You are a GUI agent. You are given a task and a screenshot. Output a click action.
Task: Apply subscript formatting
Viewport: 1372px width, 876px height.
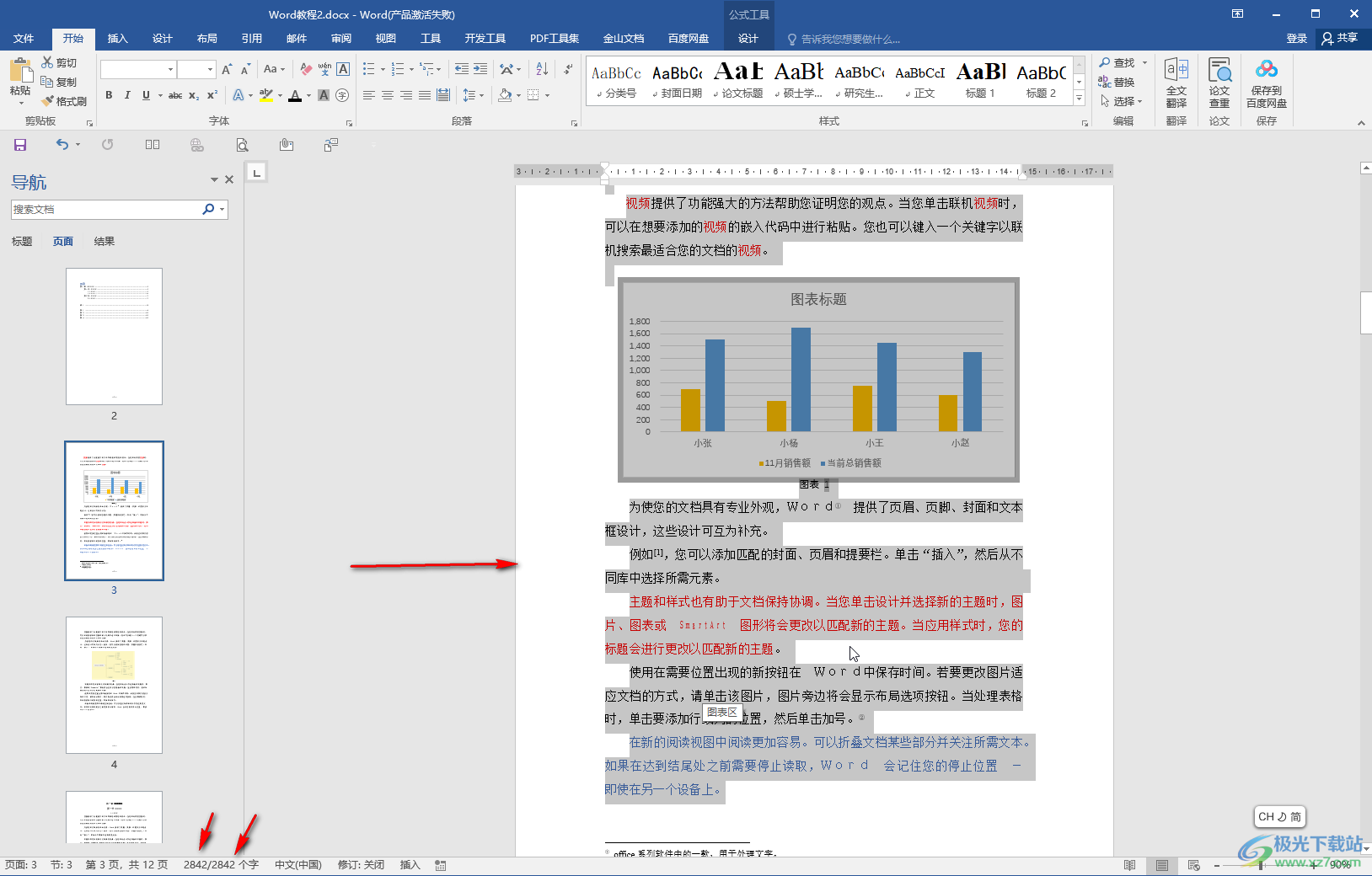point(194,95)
